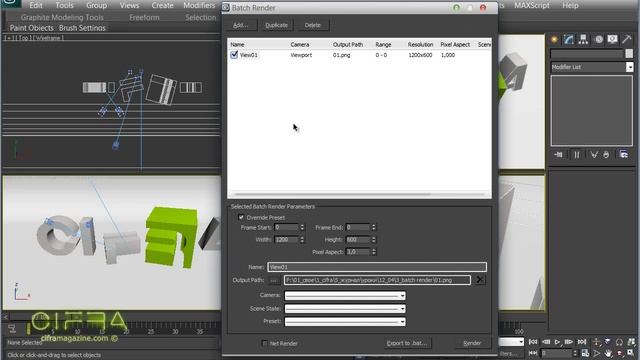Enable the Net Render checkbox
The height and width of the screenshot is (360, 640).
click(264, 343)
